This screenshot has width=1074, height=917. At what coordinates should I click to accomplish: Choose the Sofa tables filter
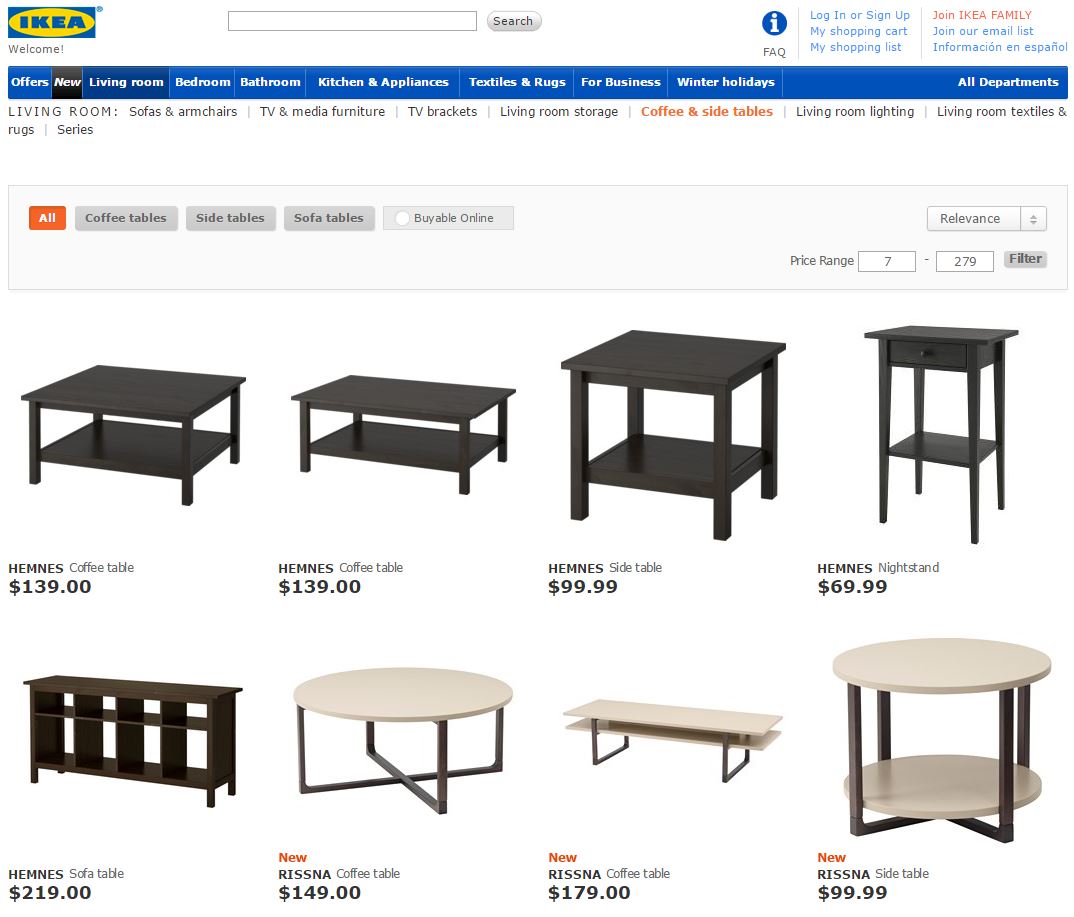click(x=329, y=218)
